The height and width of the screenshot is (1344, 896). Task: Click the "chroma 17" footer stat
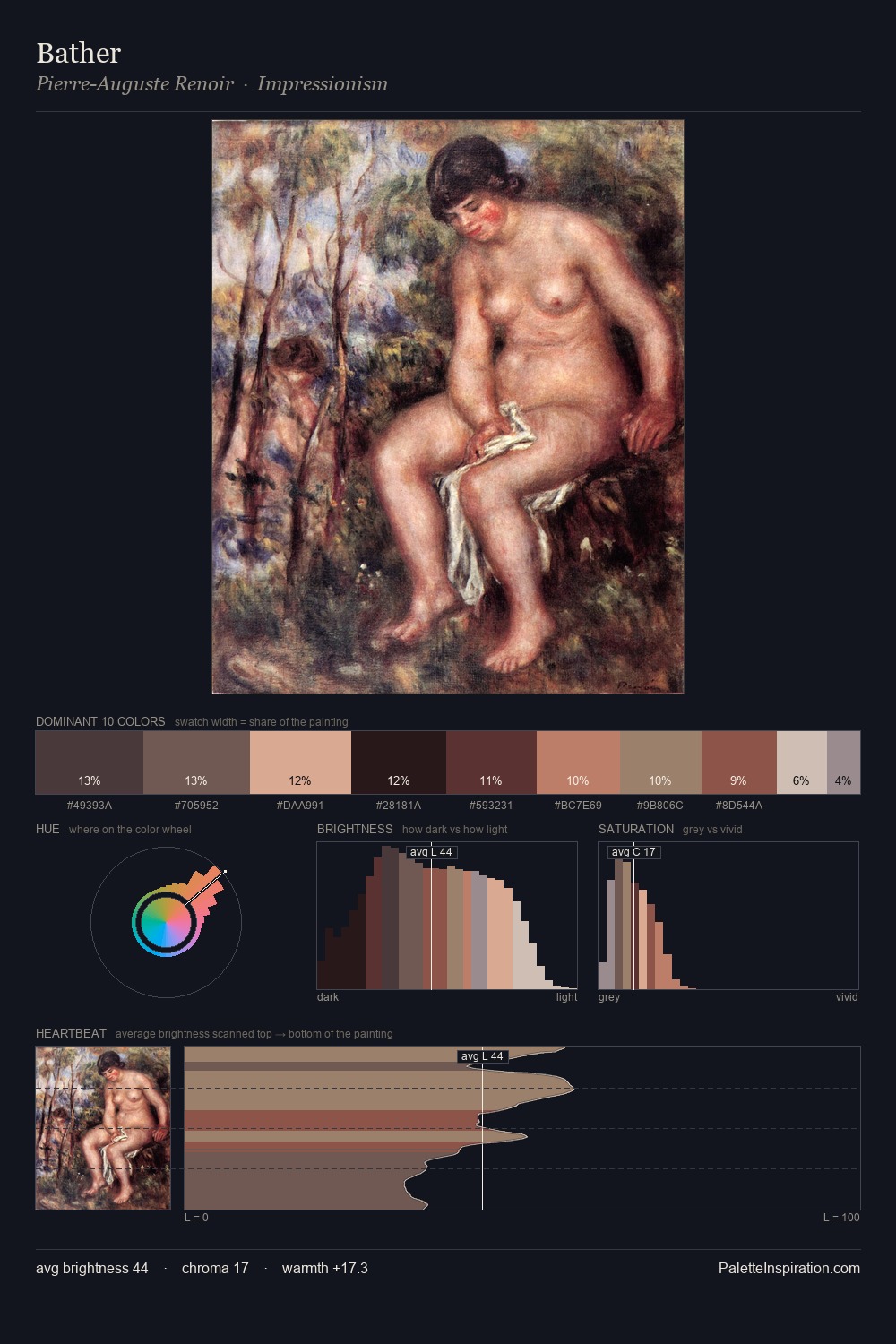[x=215, y=1268]
